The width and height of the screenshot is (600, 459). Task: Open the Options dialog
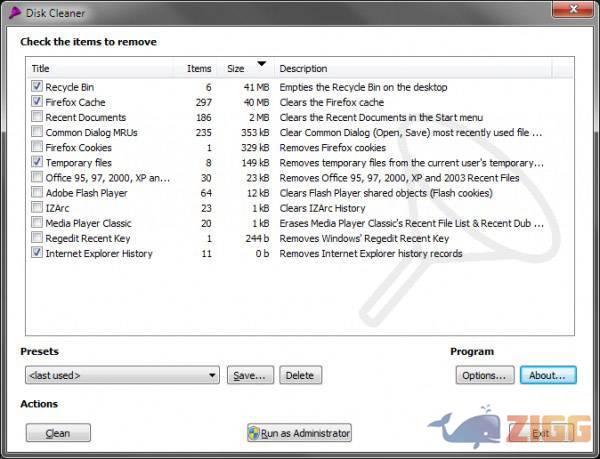485,375
